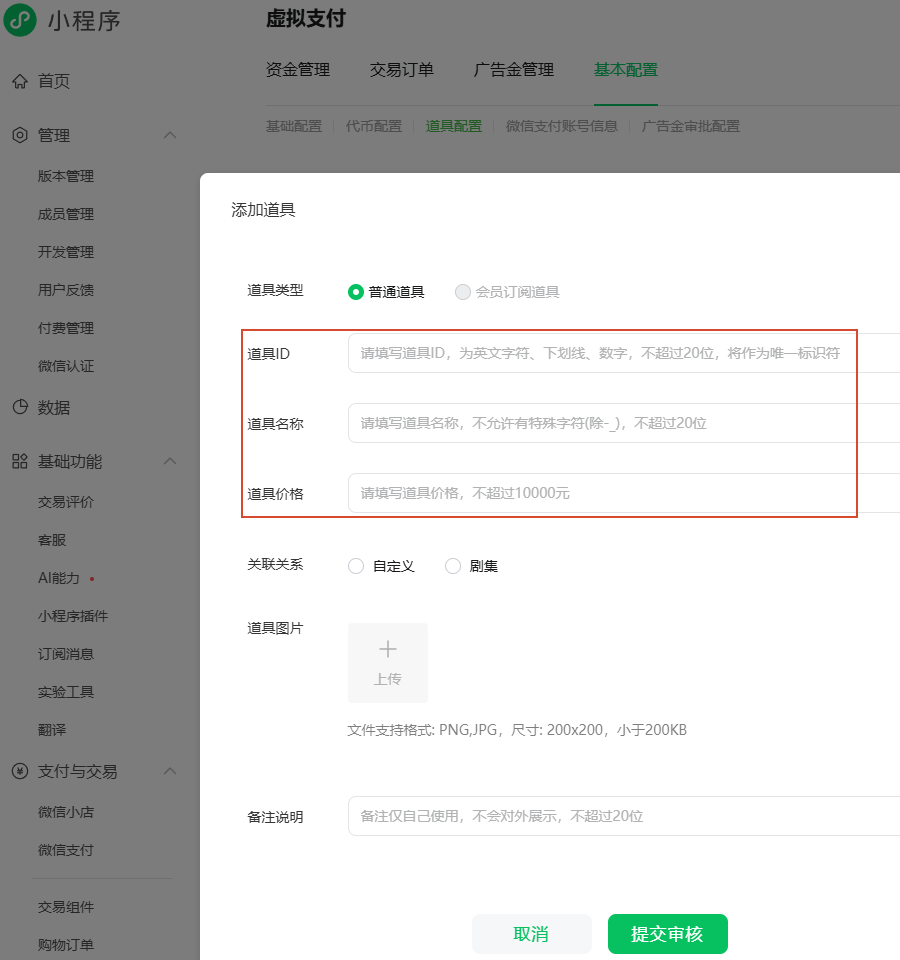The width and height of the screenshot is (900, 960).
Task: Click the pie chart icon beside 数据
Action: tap(20, 407)
